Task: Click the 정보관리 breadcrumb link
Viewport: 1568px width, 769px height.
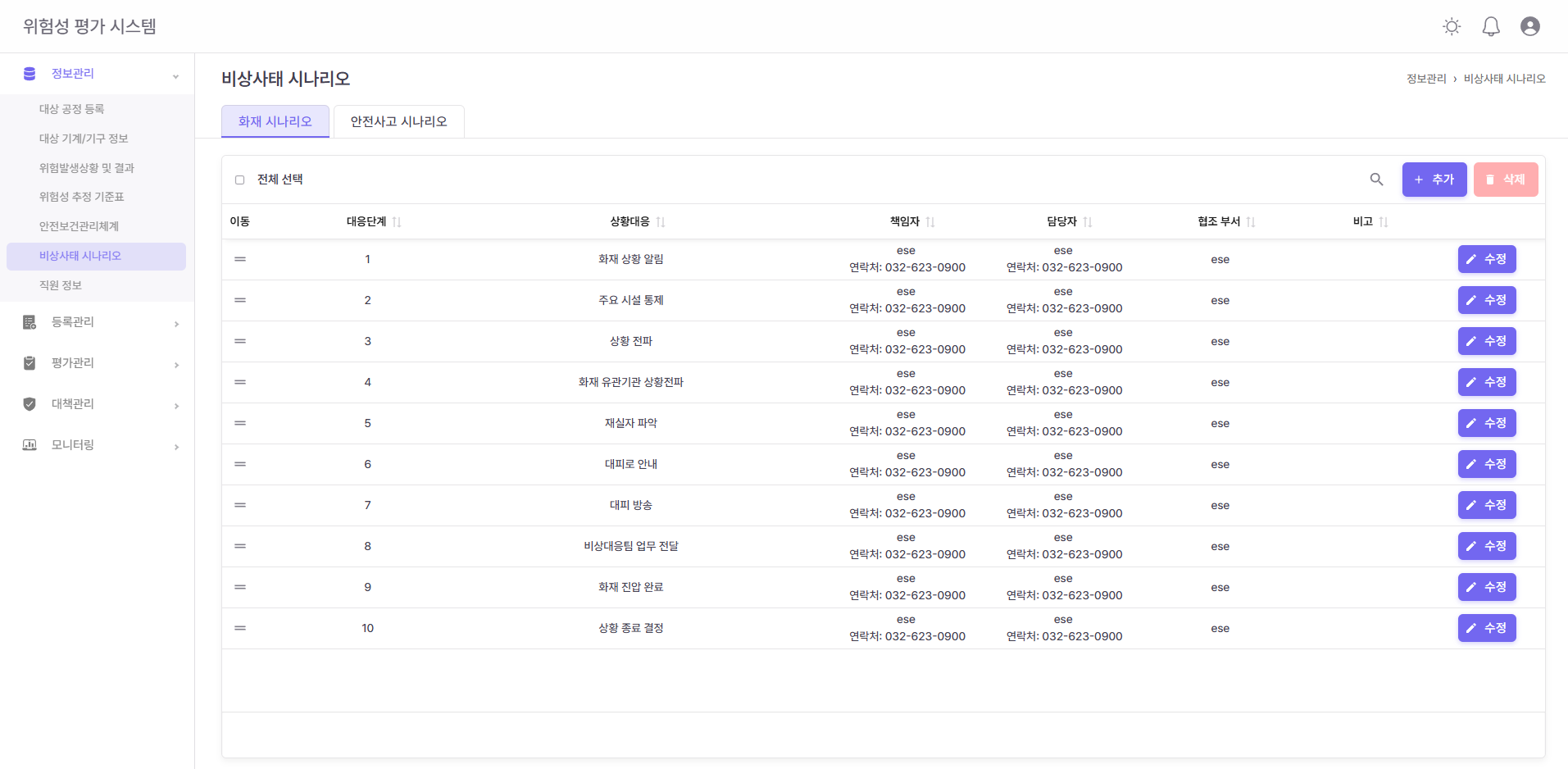Action: (1426, 79)
